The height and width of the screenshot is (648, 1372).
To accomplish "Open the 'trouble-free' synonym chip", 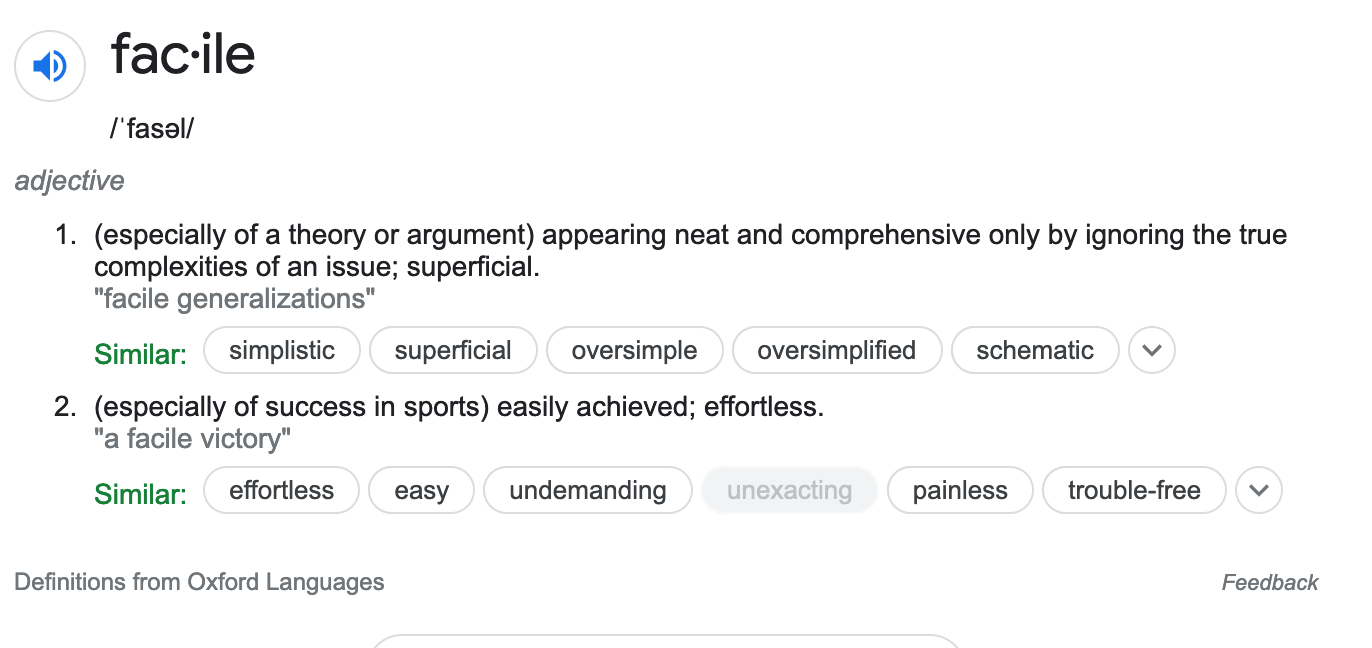I will point(1133,491).
